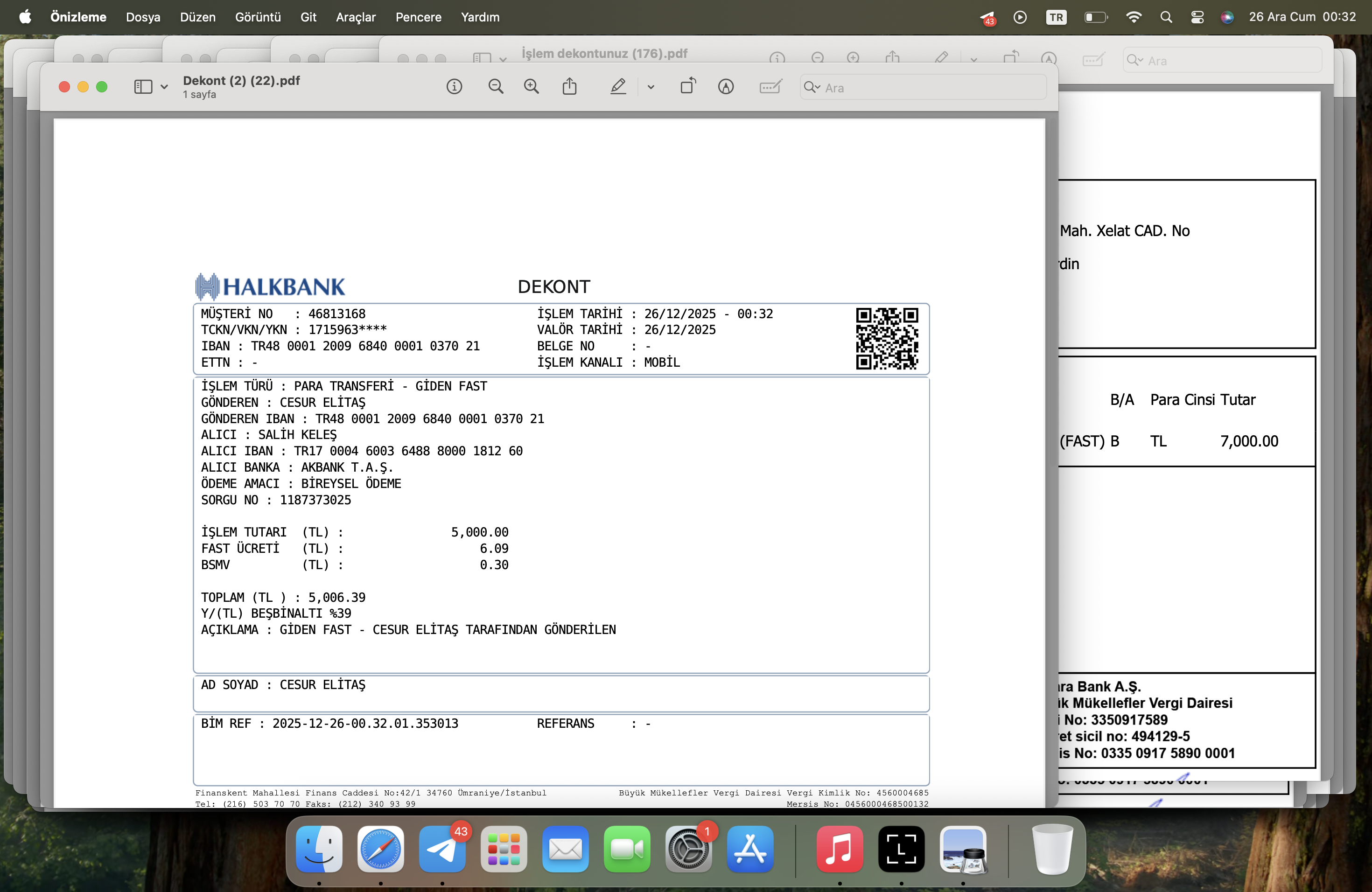
Task: Click the Mersis No line in receipt footer
Action: [858, 804]
